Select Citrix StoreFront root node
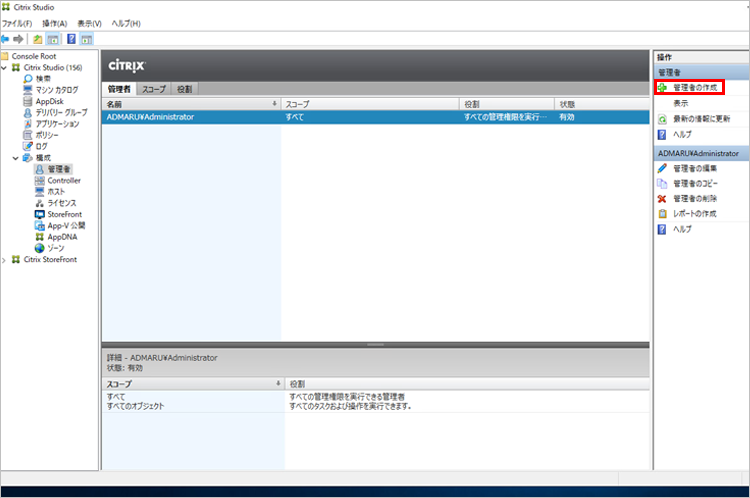The width and height of the screenshot is (750, 498). [50, 259]
